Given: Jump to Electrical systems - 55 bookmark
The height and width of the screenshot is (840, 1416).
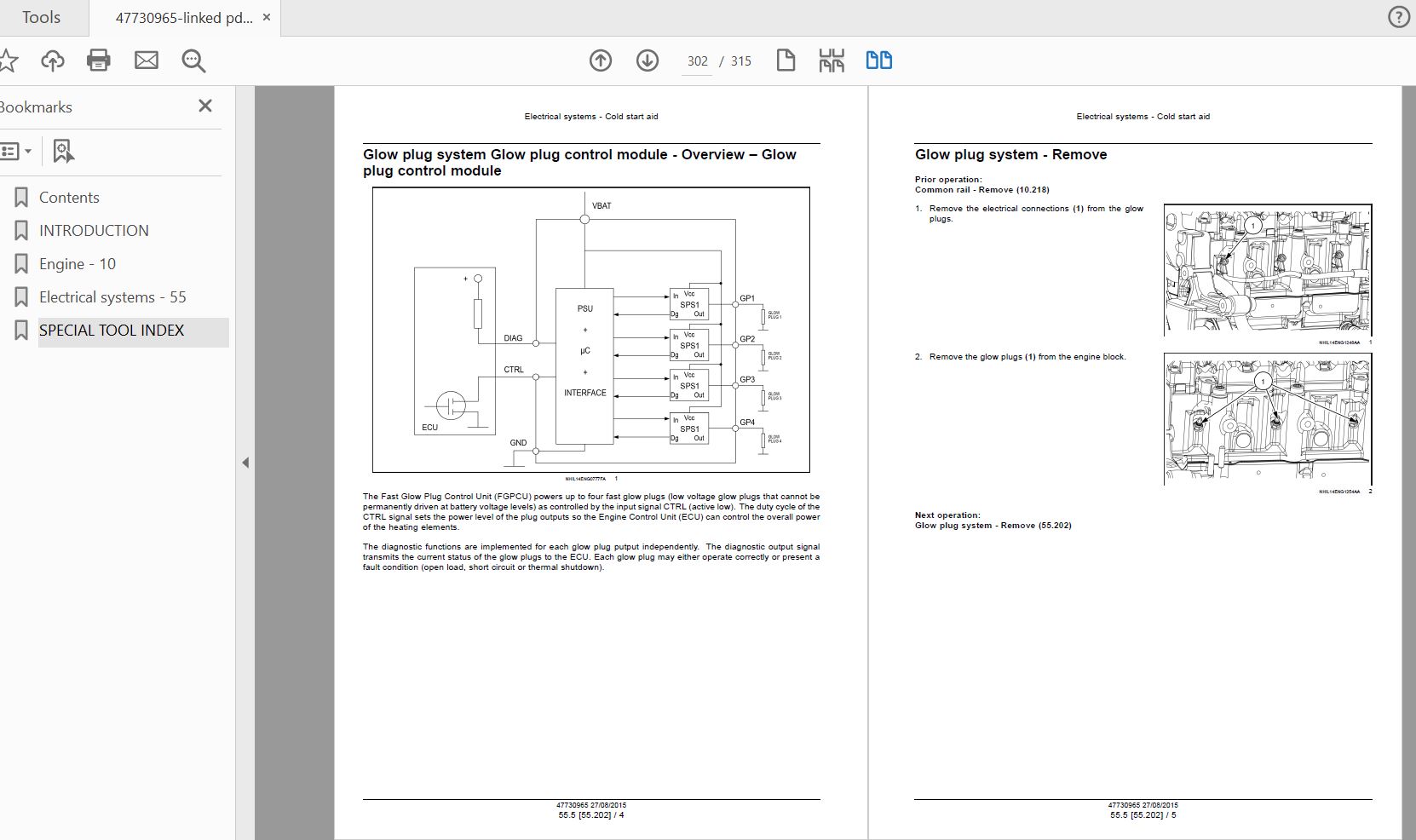Looking at the screenshot, I should pyautogui.click(x=112, y=297).
